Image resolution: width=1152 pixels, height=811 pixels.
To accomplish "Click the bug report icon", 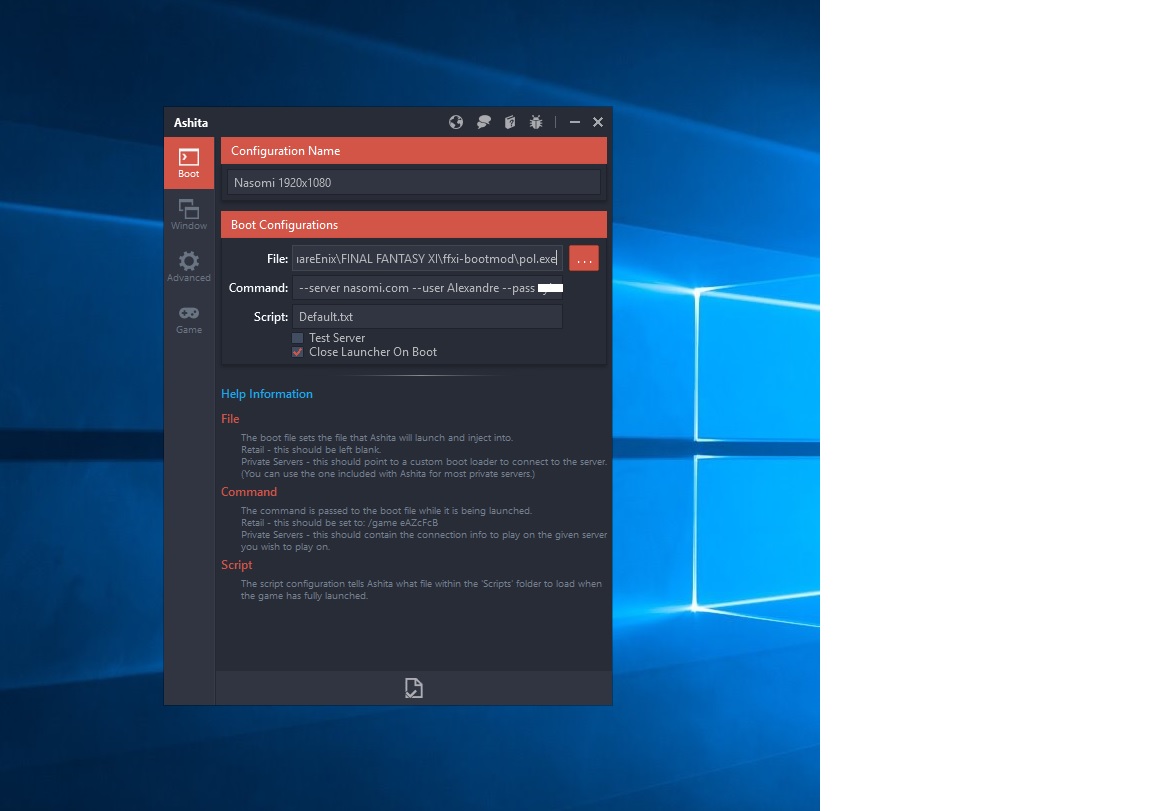I will [x=536, y=122].
